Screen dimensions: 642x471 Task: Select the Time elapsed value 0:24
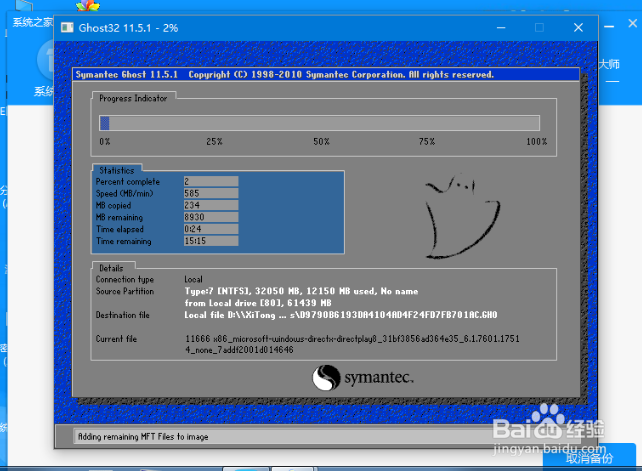(x=211, y=229)
